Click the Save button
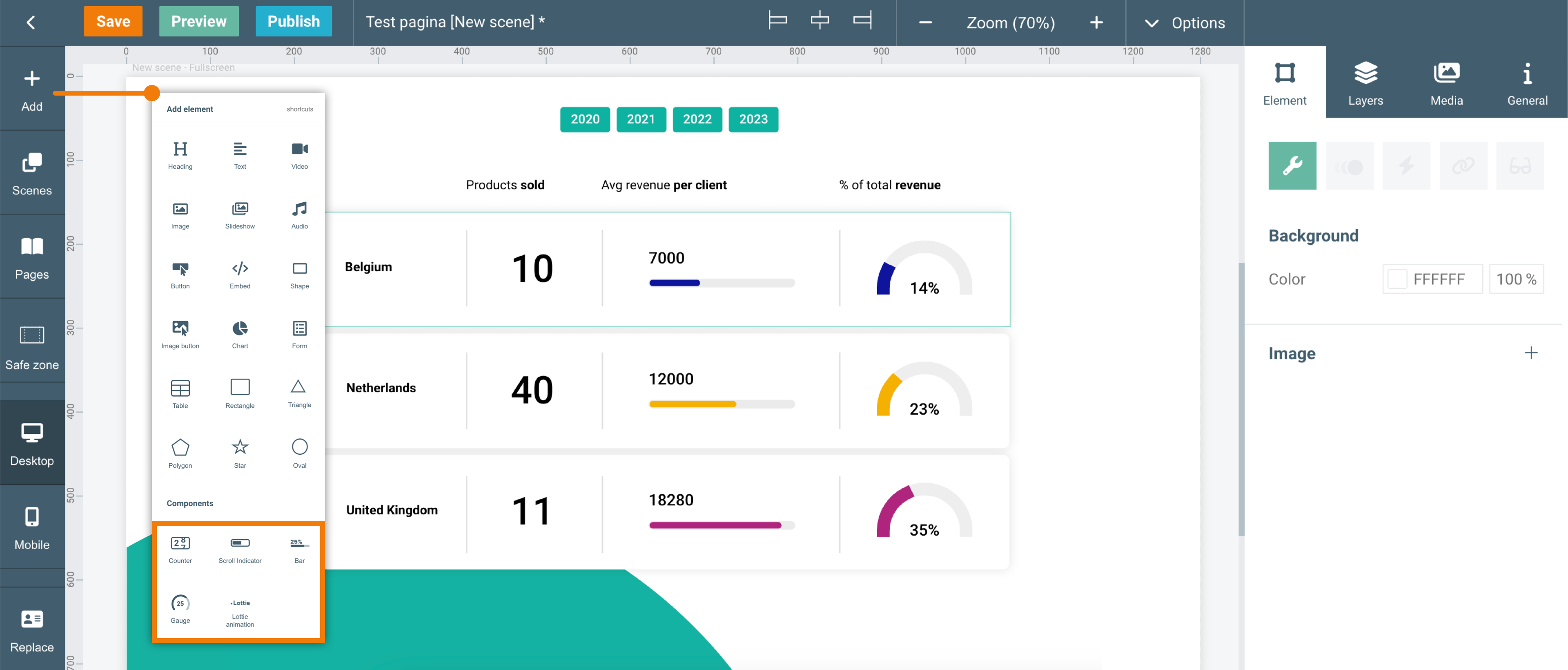1568x670 pixels. coord(113,21)
